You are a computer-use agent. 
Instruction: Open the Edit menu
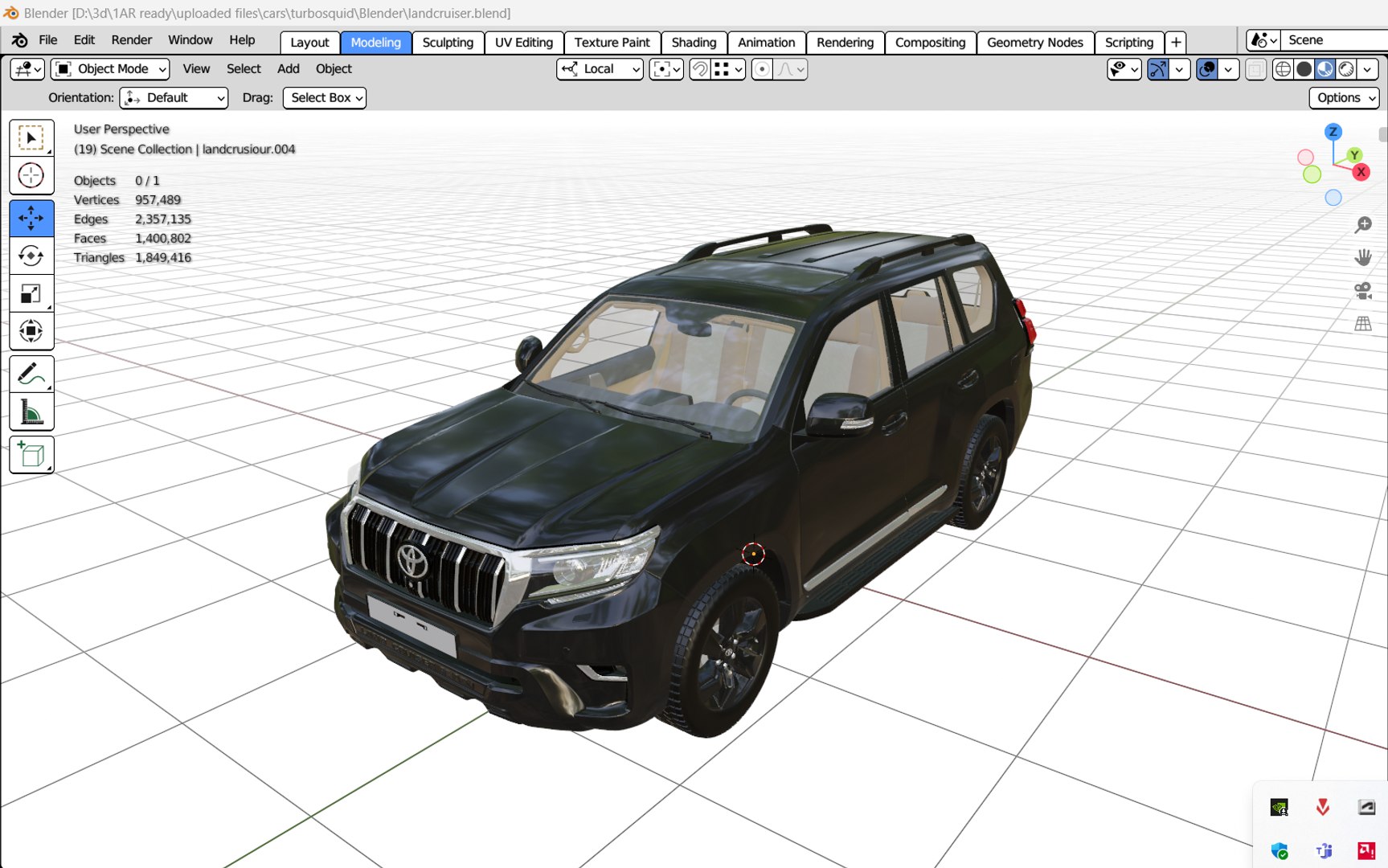[84, 40]
